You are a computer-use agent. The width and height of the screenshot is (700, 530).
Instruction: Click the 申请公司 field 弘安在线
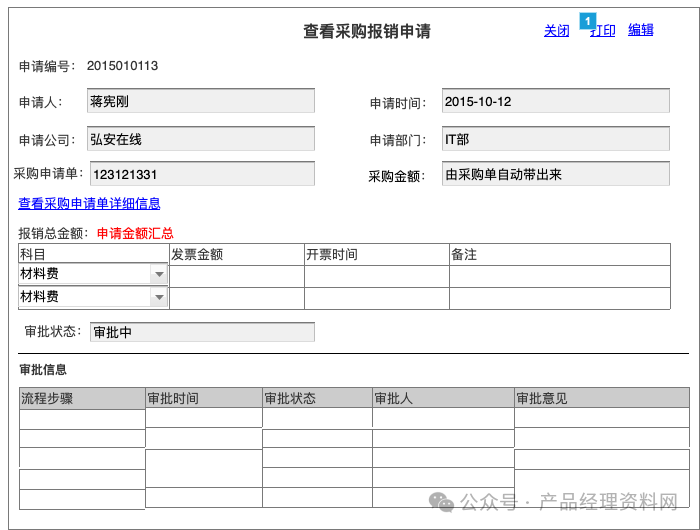[201, 139]
